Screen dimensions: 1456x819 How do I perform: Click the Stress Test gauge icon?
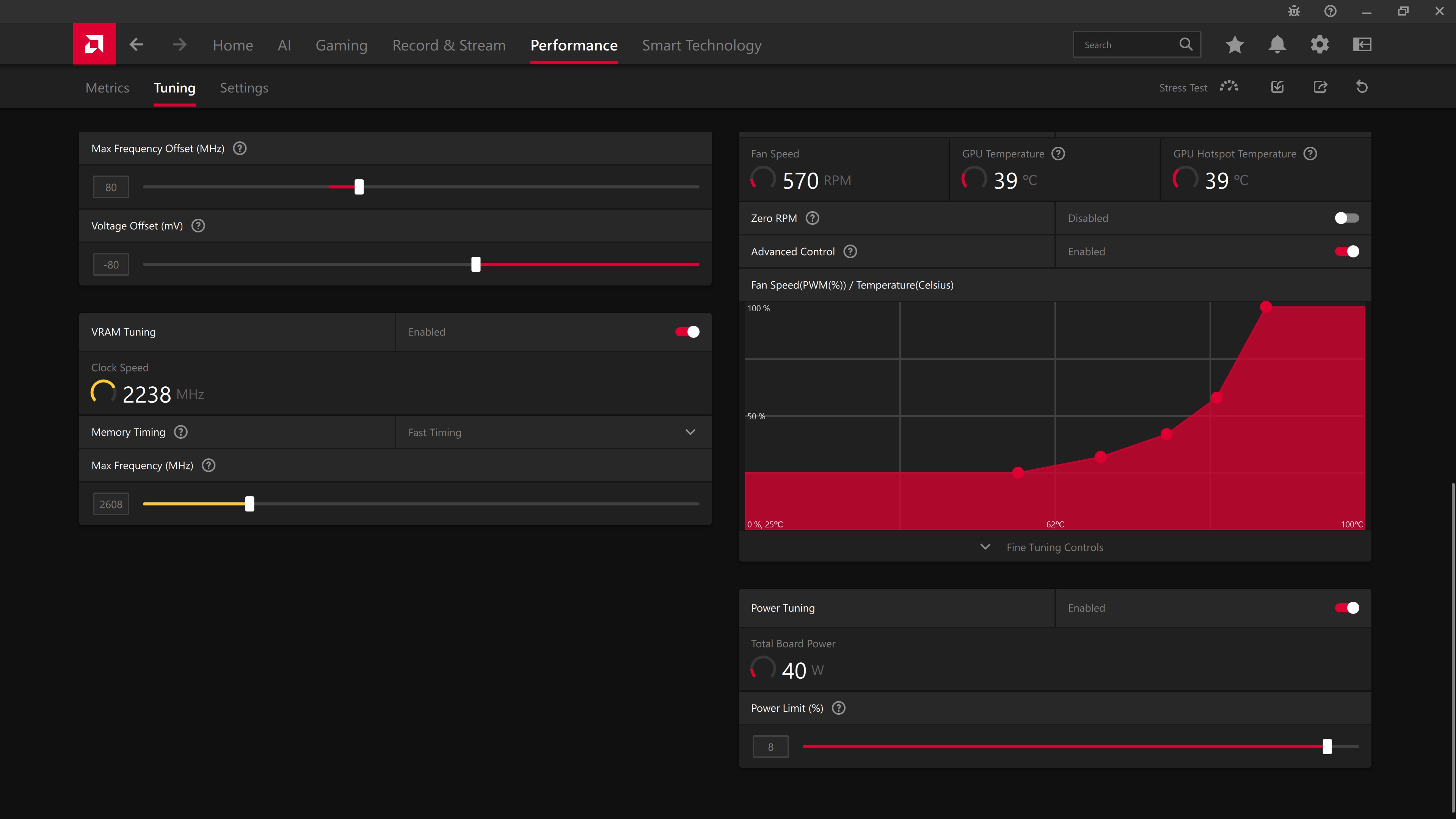pyautogui.click(x=1229, y=87)
